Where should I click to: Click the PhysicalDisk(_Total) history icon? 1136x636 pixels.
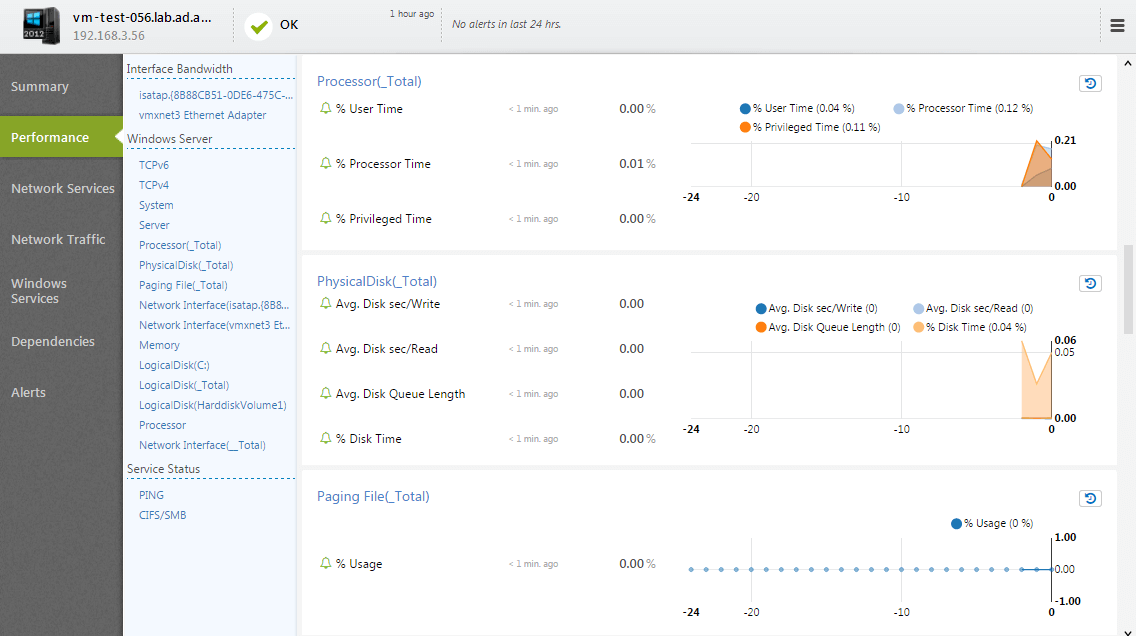tap(1090, 283)
